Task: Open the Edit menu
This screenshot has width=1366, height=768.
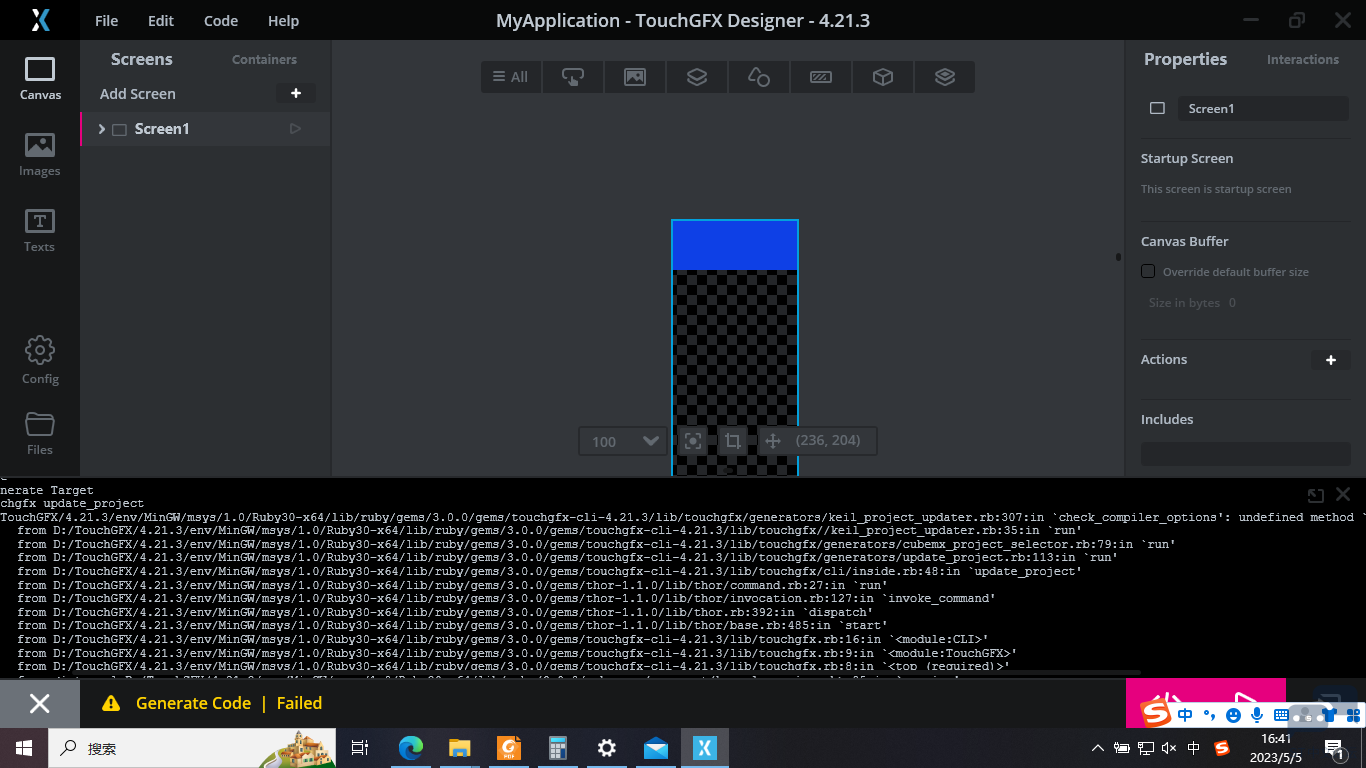Action: pyautogui.click(x=160, y=20)
